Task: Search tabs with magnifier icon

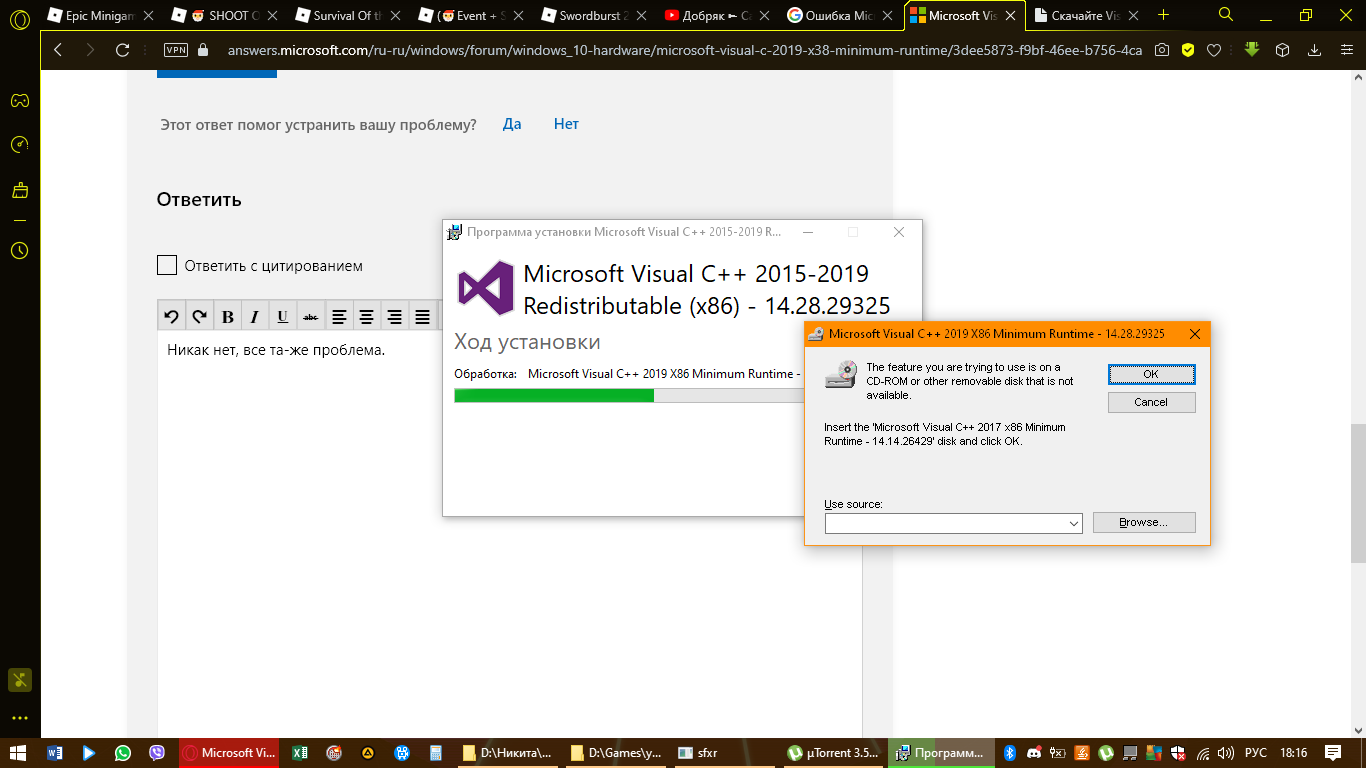Action: click(1226, 15)
